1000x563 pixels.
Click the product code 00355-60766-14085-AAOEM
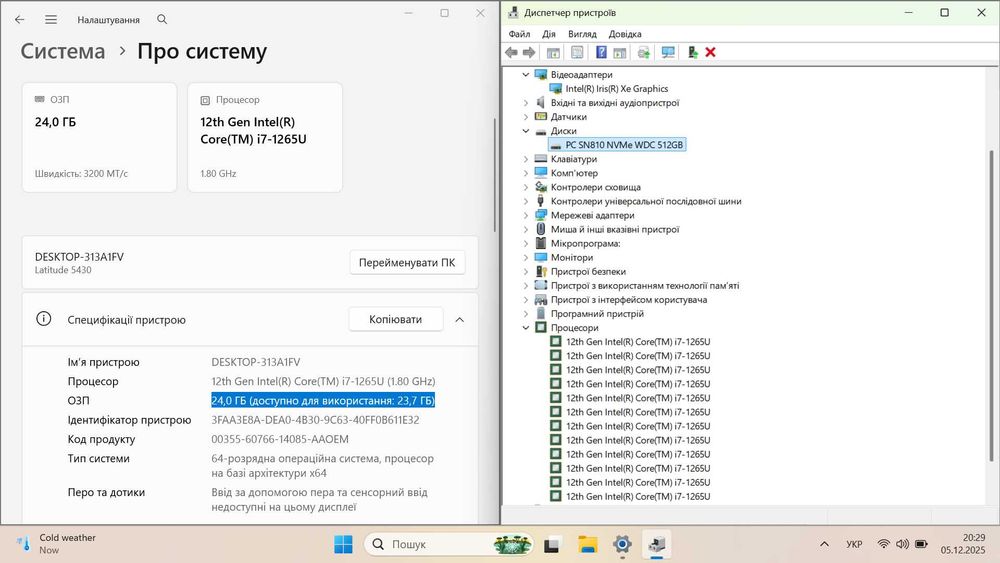[x=280, y=439]
